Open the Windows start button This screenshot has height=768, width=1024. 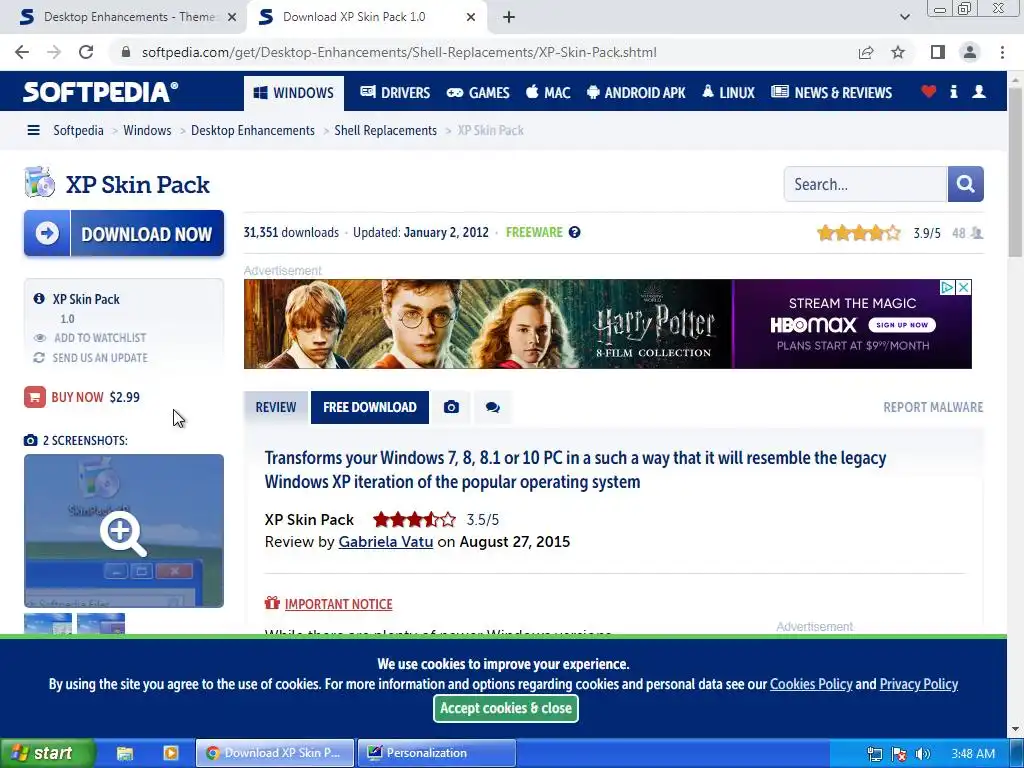pos(47,753)
